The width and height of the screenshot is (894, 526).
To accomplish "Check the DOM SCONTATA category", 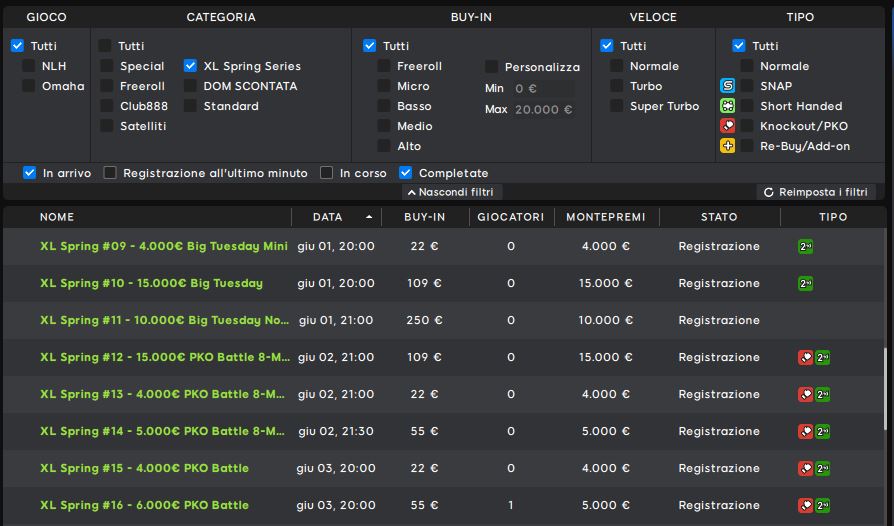I will pyautogui.click(x=190, y=86).
